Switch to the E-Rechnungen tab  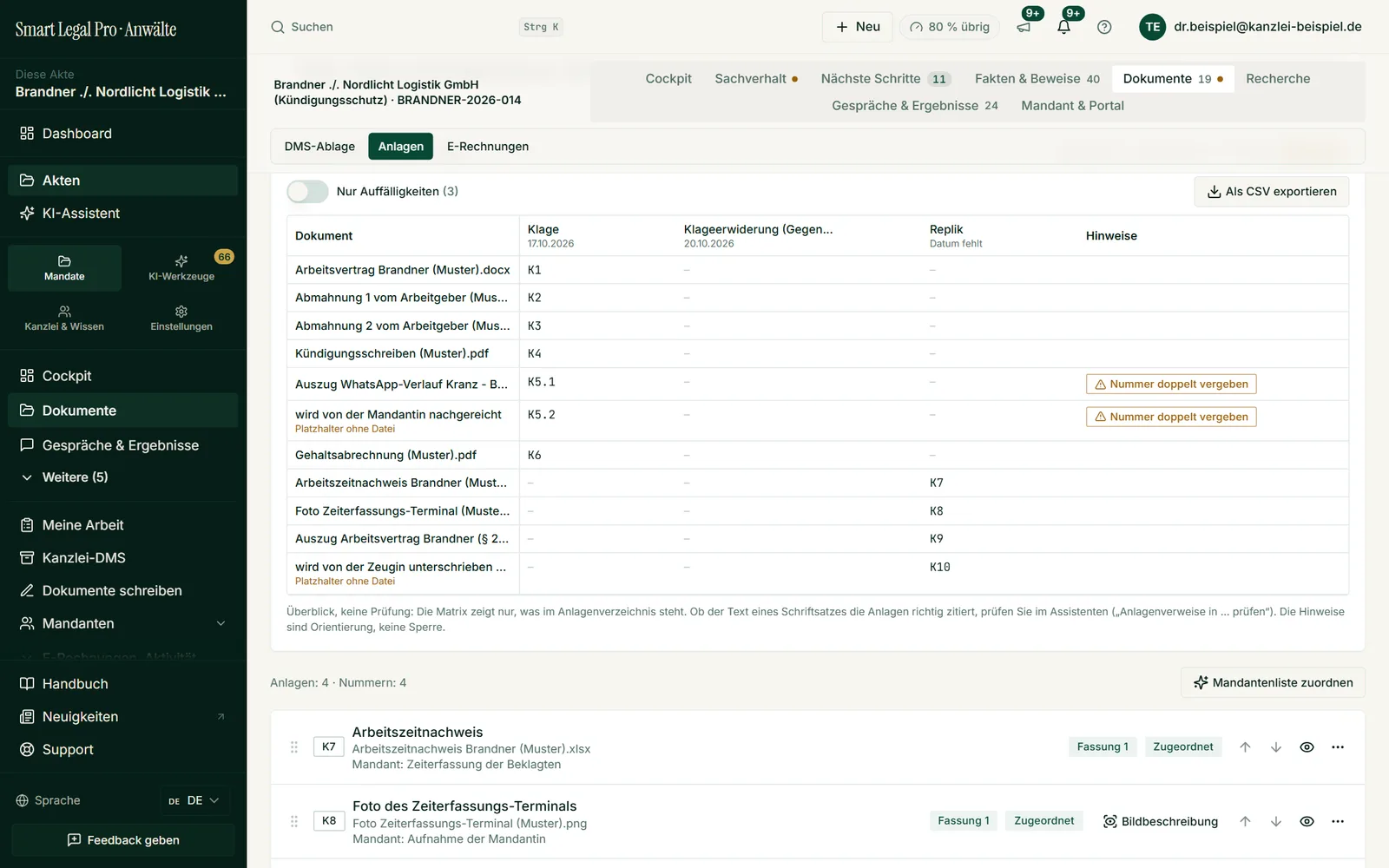click(x=488, y=147)
